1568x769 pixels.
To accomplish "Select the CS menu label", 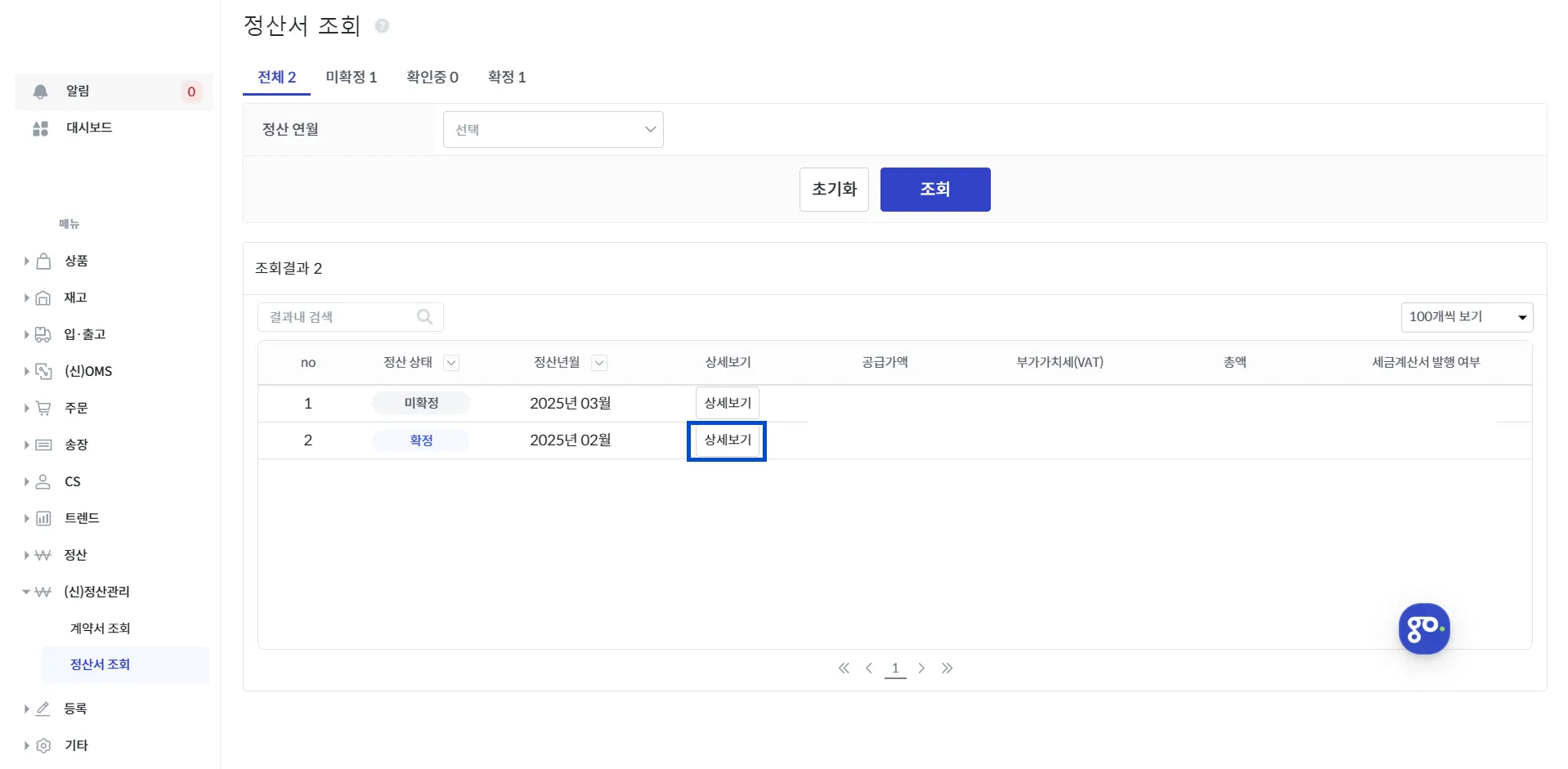I will point(73,481).
